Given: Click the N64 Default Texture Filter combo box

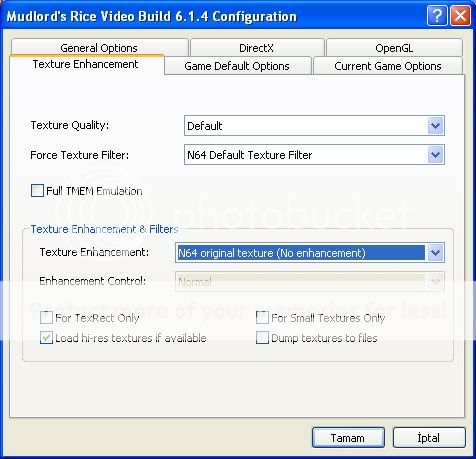Looking at the screenshot, I should click(x=314, y=155).
